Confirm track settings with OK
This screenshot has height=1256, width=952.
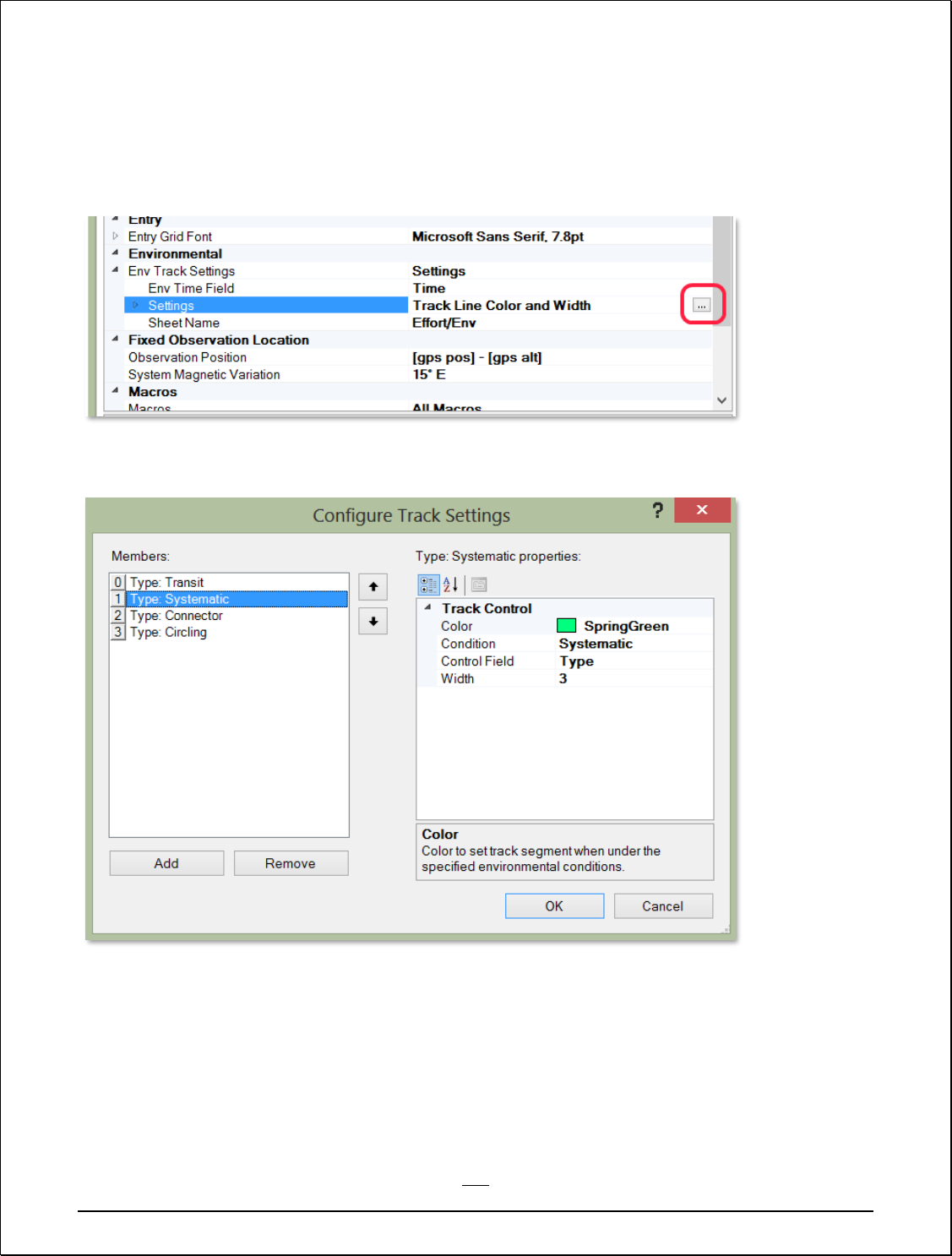point(554,906)
